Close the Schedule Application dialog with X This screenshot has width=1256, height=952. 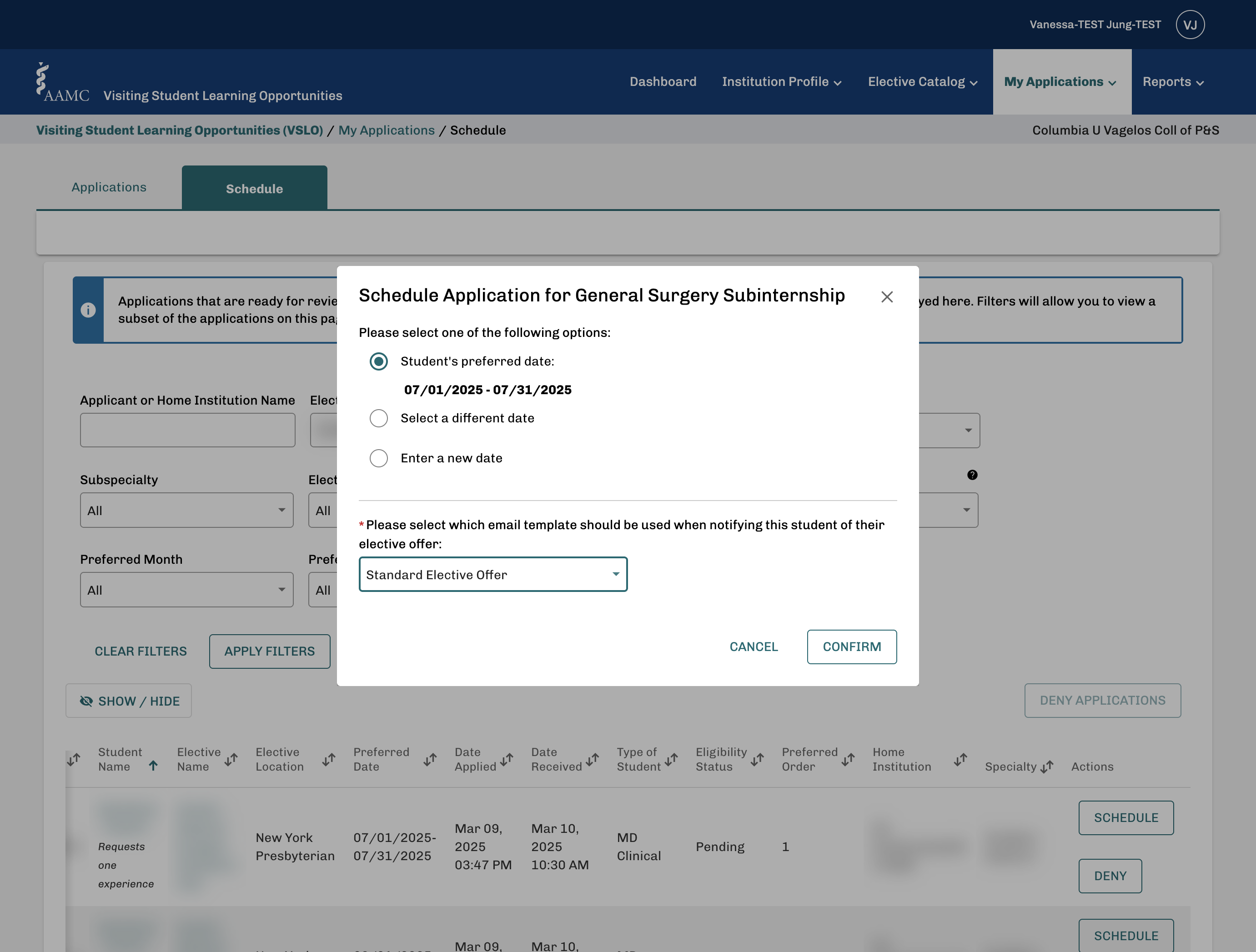tap(887, 297)
